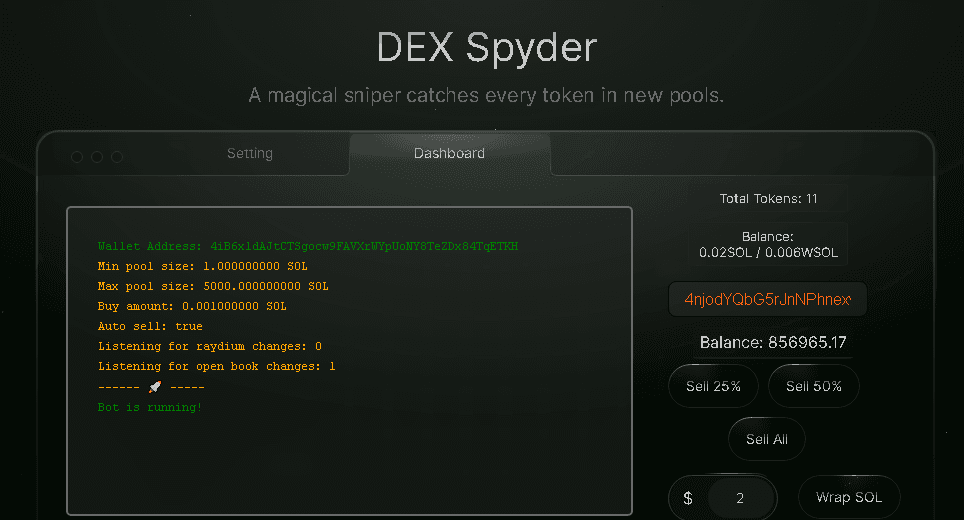This screenshot has height=520, width=964.
Task: Click the rocket emoji in console
Action: click(x=155, y=387)
